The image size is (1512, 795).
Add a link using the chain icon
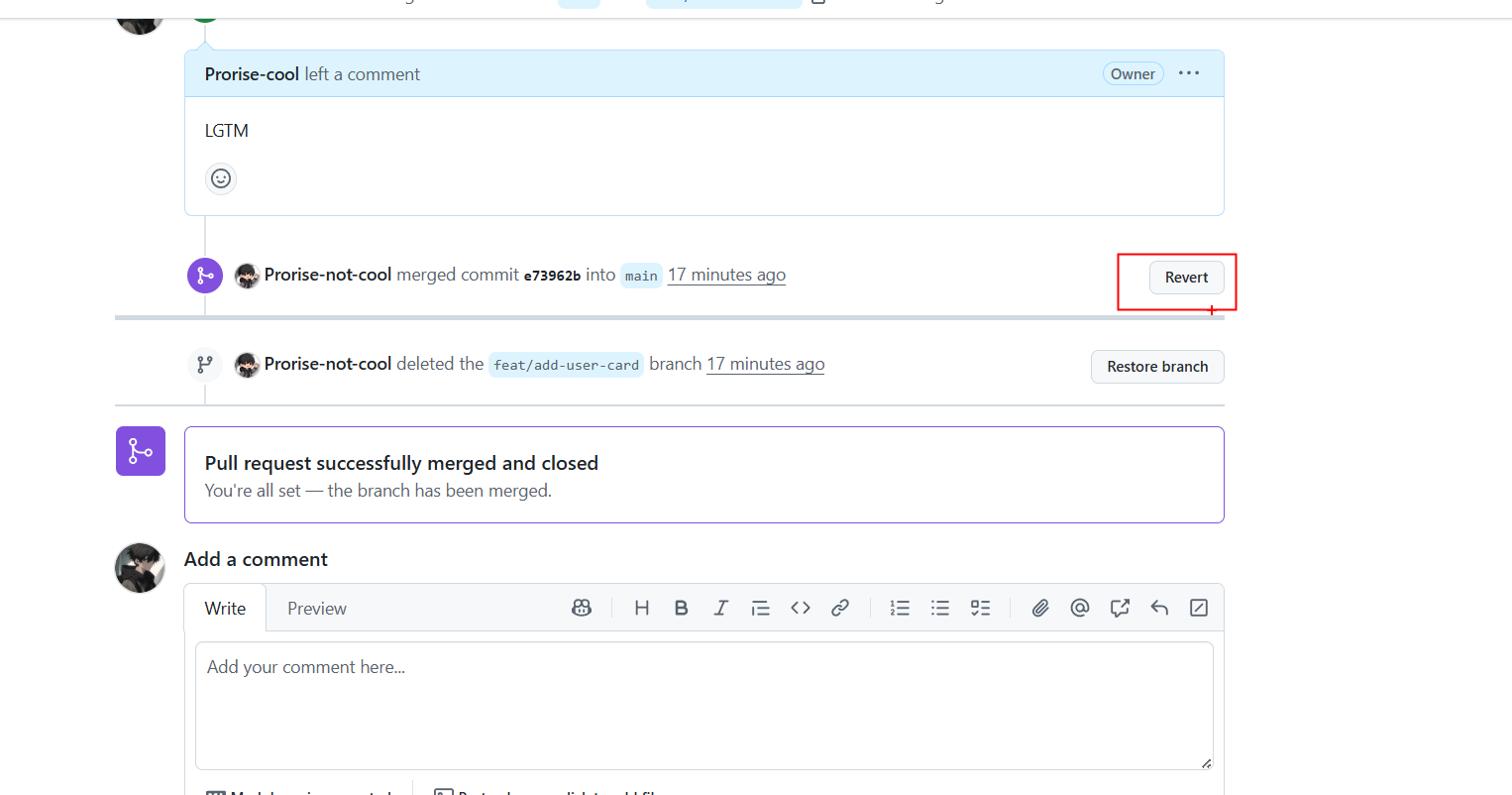tap(840, 608)
